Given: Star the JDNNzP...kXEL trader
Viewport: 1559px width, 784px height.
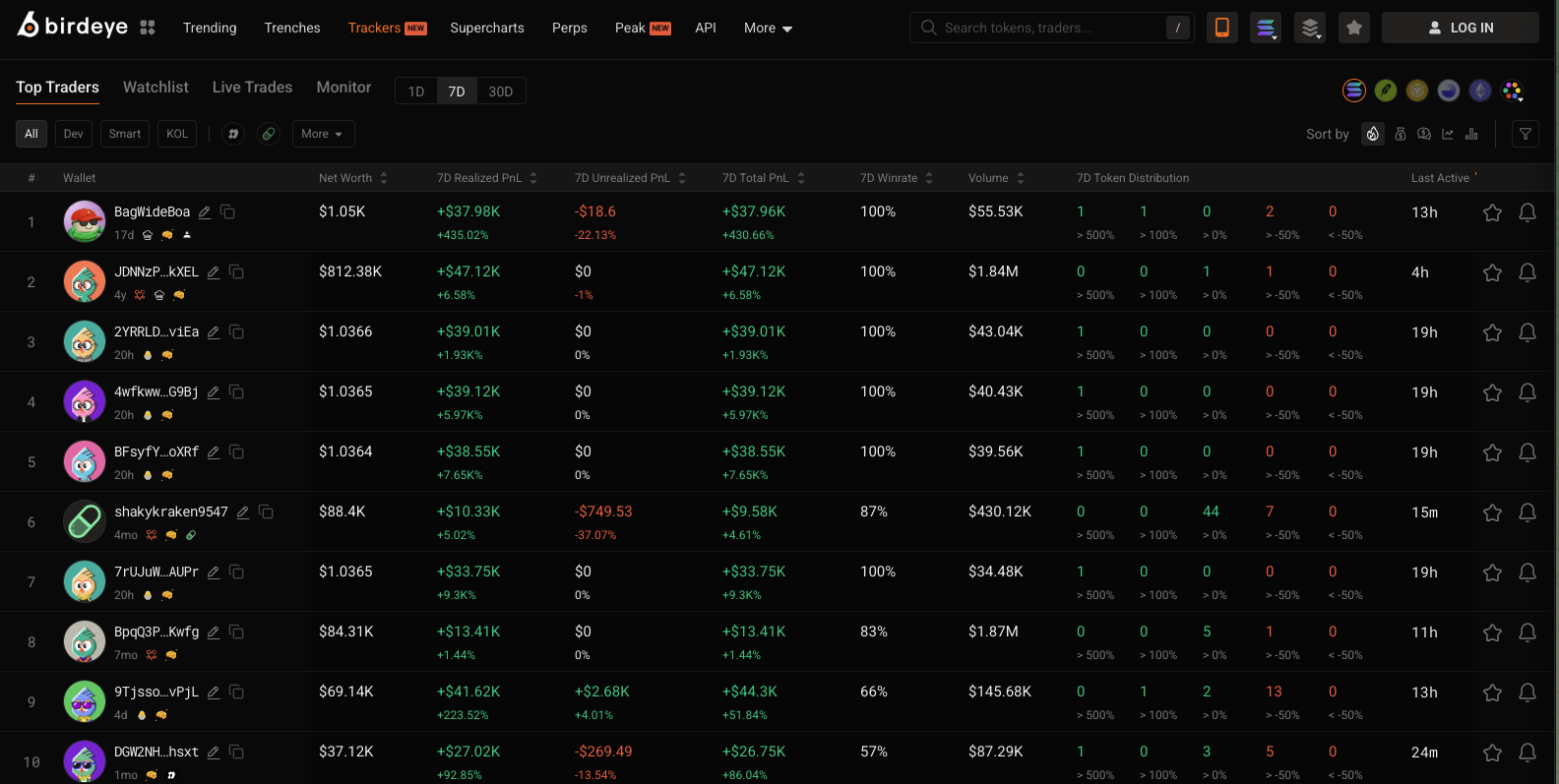Looking at the screenshot, I should (1492, 272).
